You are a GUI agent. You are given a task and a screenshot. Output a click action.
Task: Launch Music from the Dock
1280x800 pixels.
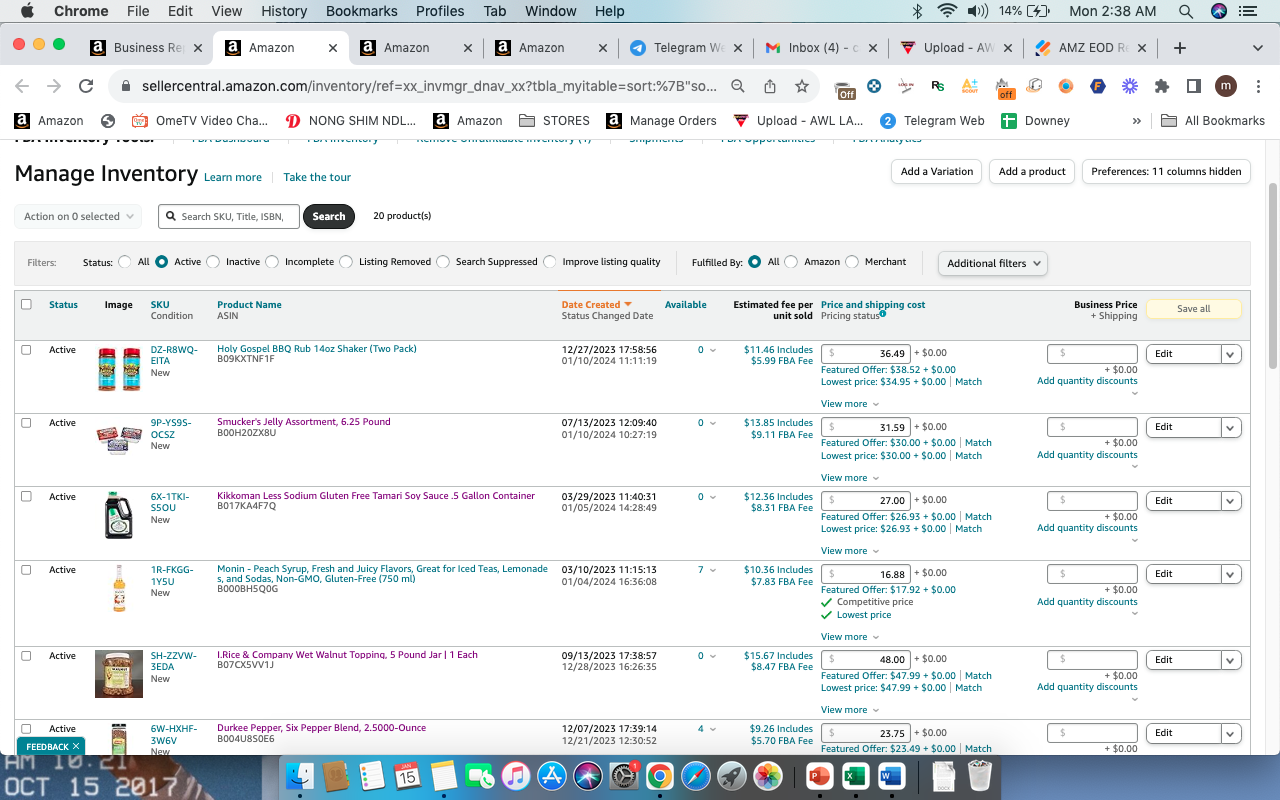click(516, 776)
